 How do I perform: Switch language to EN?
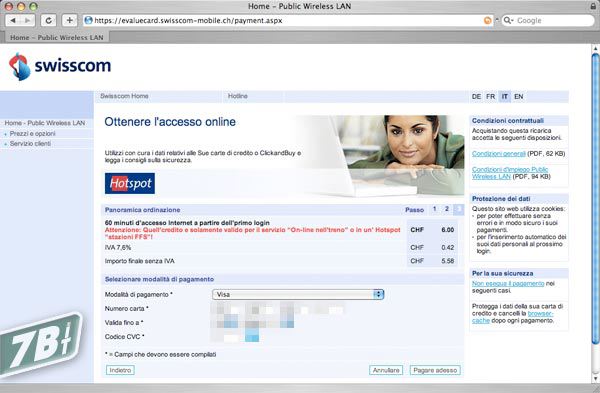518,96
